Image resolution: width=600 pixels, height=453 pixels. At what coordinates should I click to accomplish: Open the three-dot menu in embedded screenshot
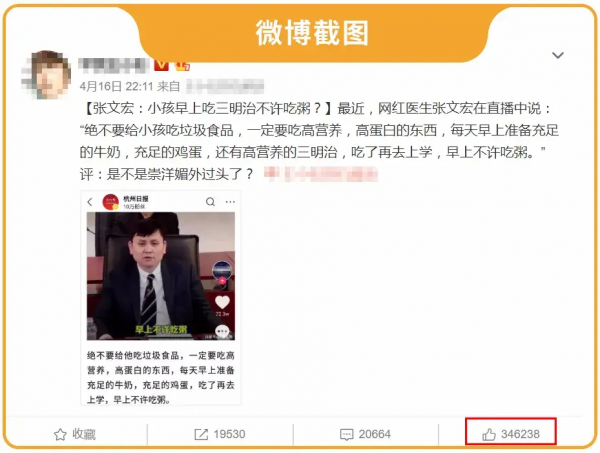(230, 202)
